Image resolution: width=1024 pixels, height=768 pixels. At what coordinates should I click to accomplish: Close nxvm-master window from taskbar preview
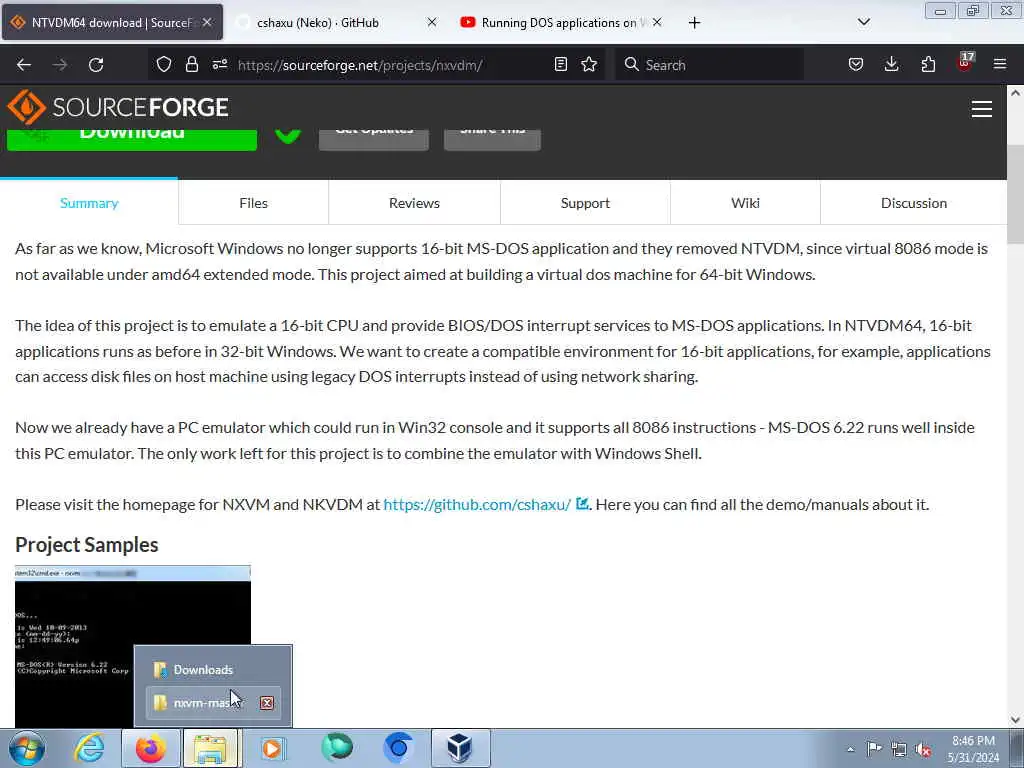266,703
